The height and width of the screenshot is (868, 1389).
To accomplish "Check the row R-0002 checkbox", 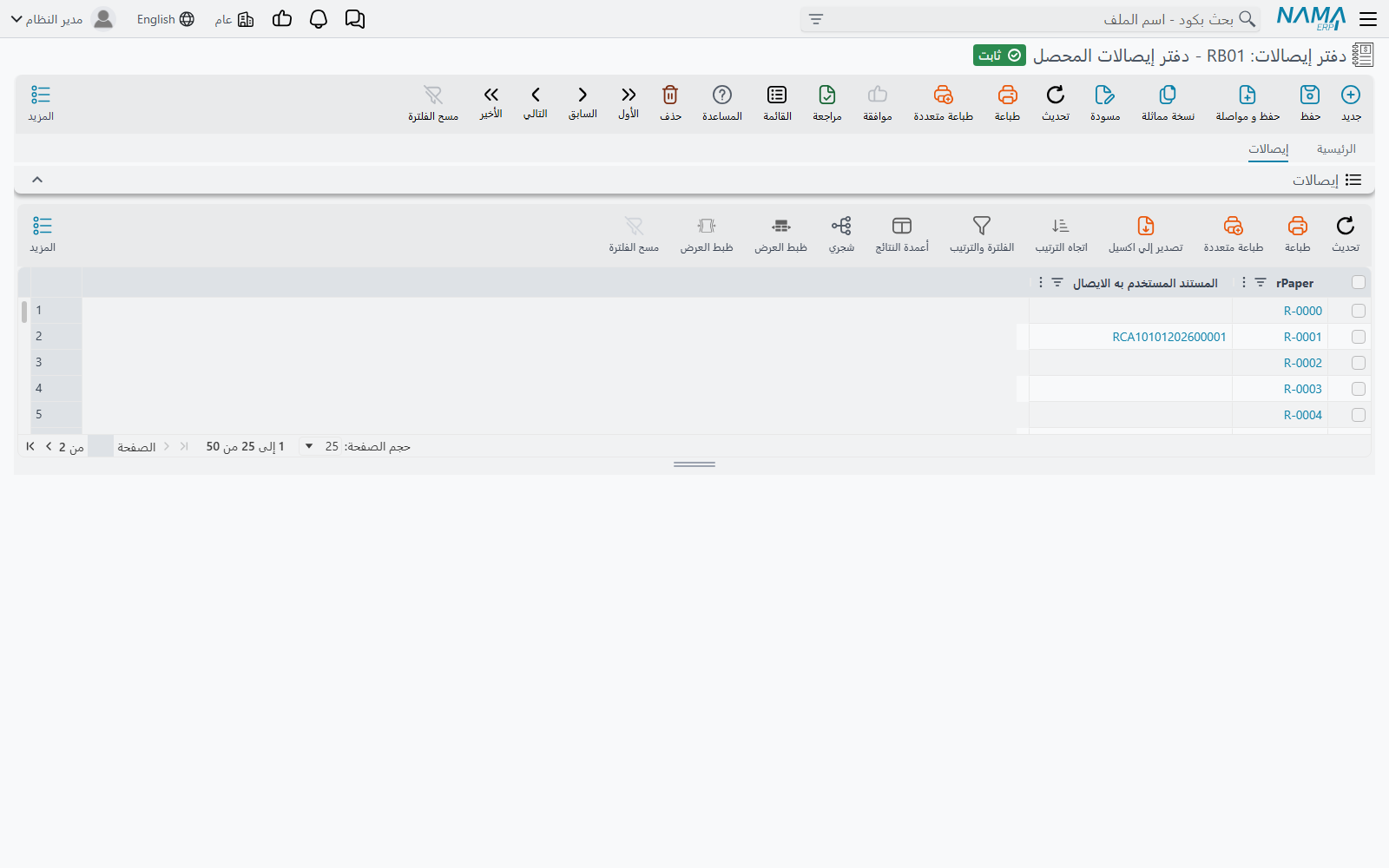I will click(x=1359, y=363).
